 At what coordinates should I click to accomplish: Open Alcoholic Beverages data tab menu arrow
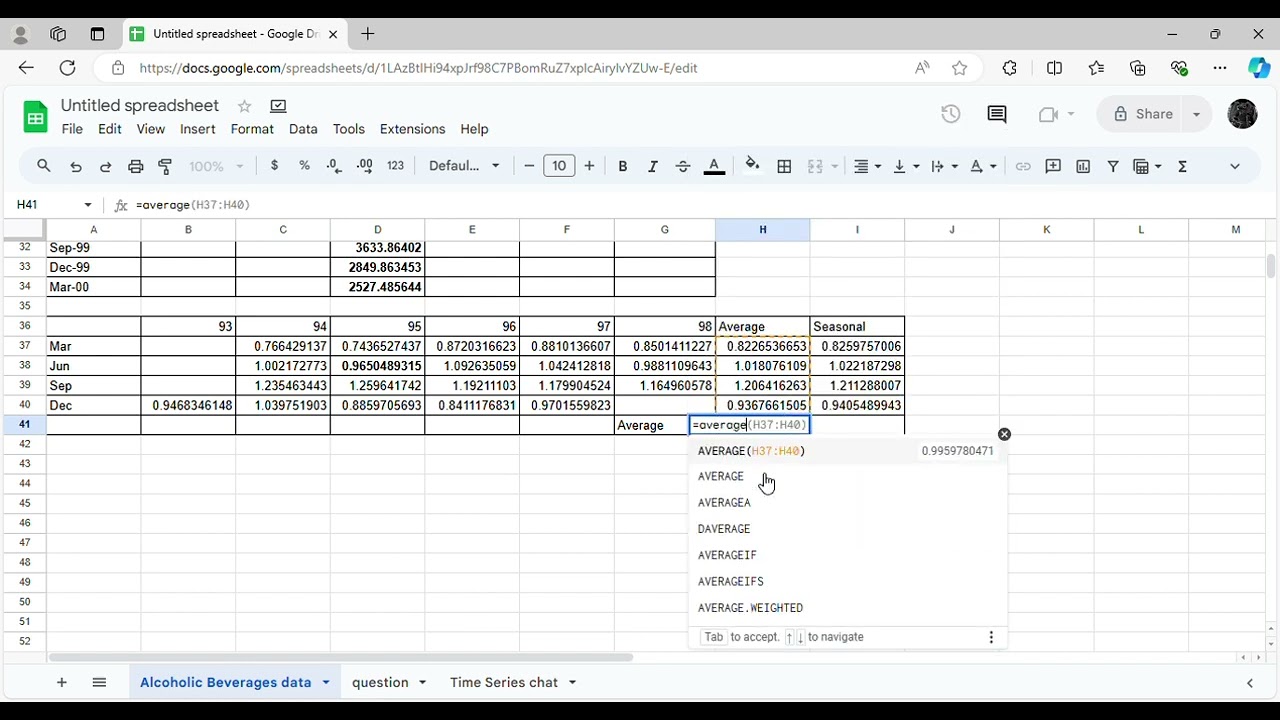[326, 682]
